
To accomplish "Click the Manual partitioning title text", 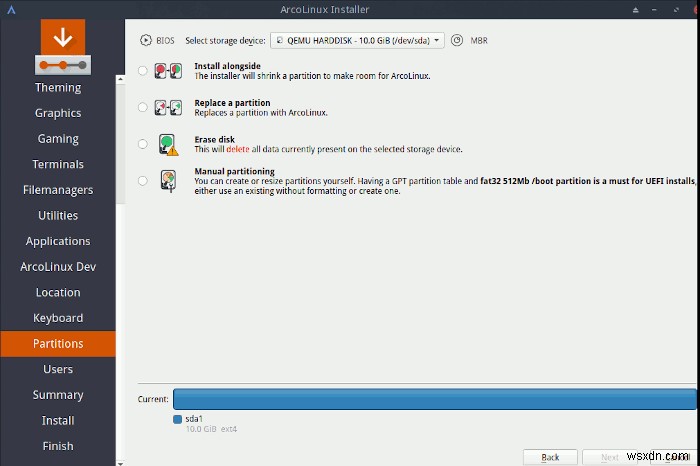I will coord(234,171).
